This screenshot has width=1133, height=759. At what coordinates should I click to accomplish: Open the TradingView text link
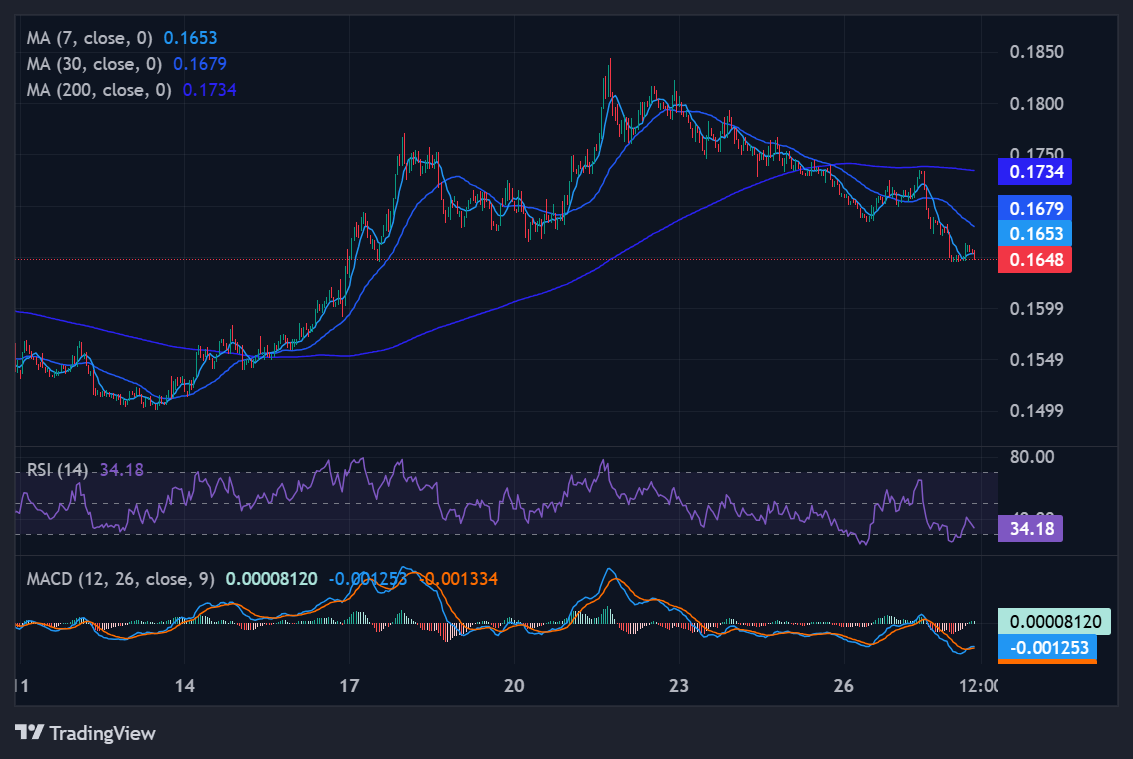102,733
